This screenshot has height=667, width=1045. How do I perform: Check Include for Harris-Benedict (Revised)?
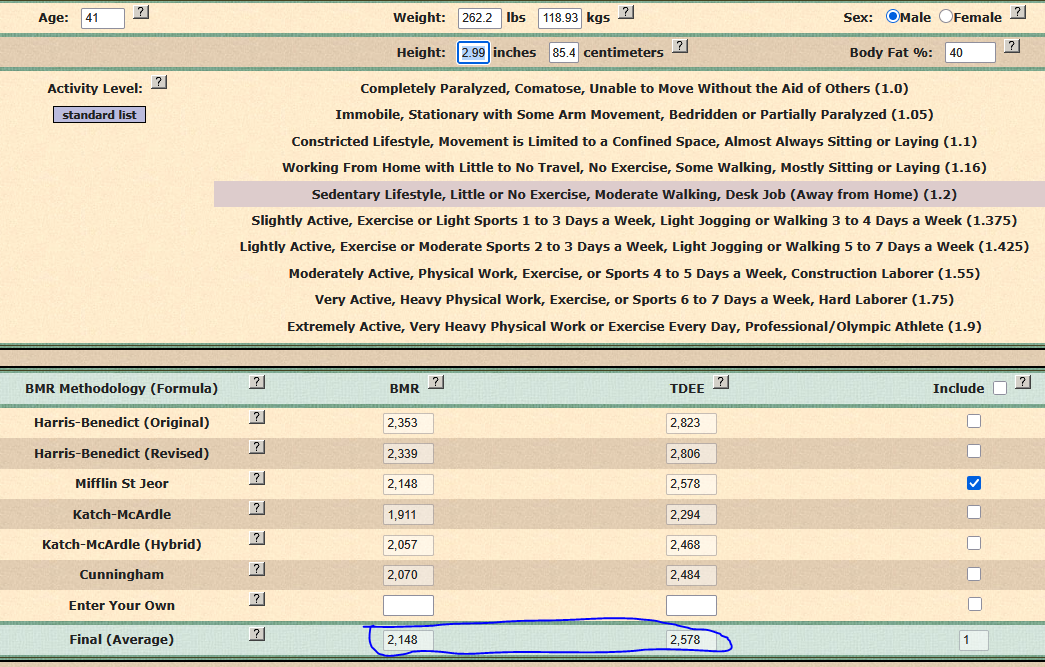[x=974, y=452]
